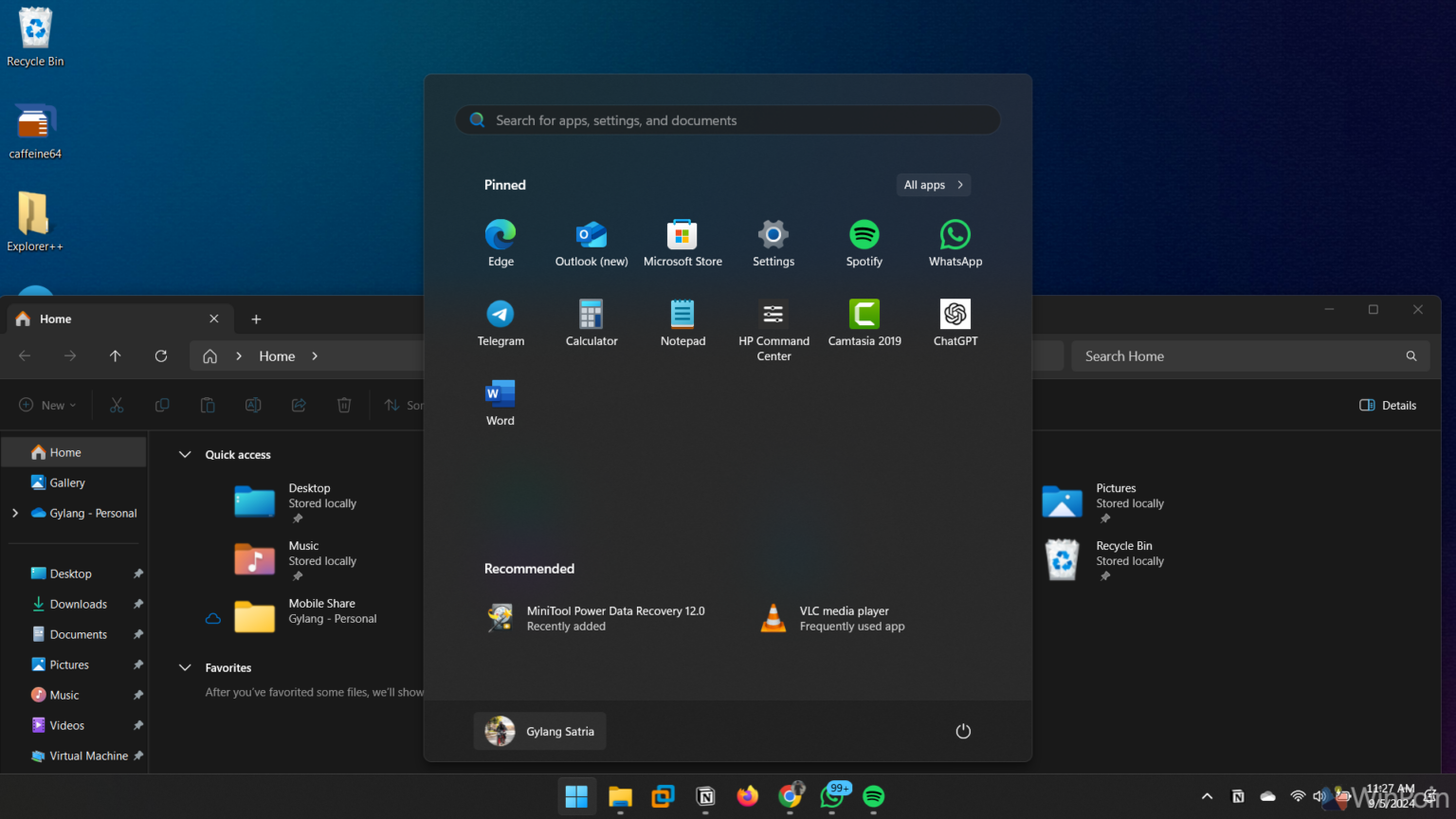Open the New menu in File Explorer

(x=46, y=405)
